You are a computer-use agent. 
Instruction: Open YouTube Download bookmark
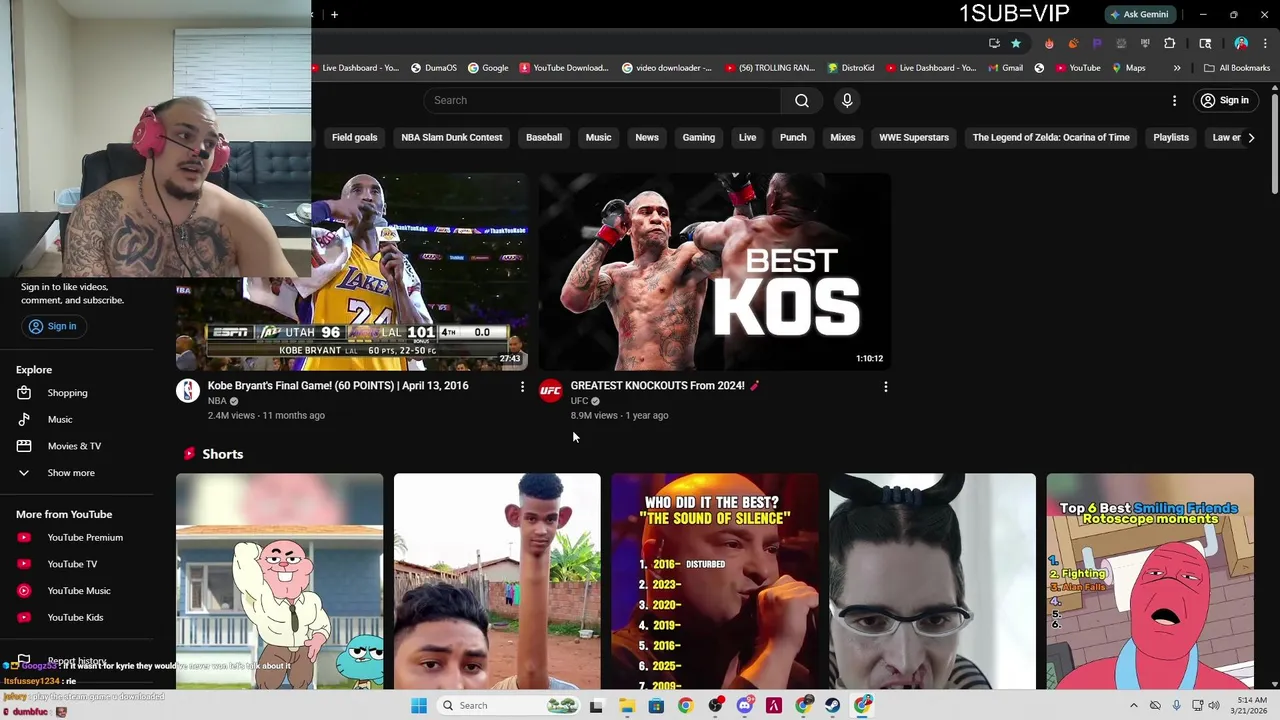pyautogui.click(x=564, y=68)
